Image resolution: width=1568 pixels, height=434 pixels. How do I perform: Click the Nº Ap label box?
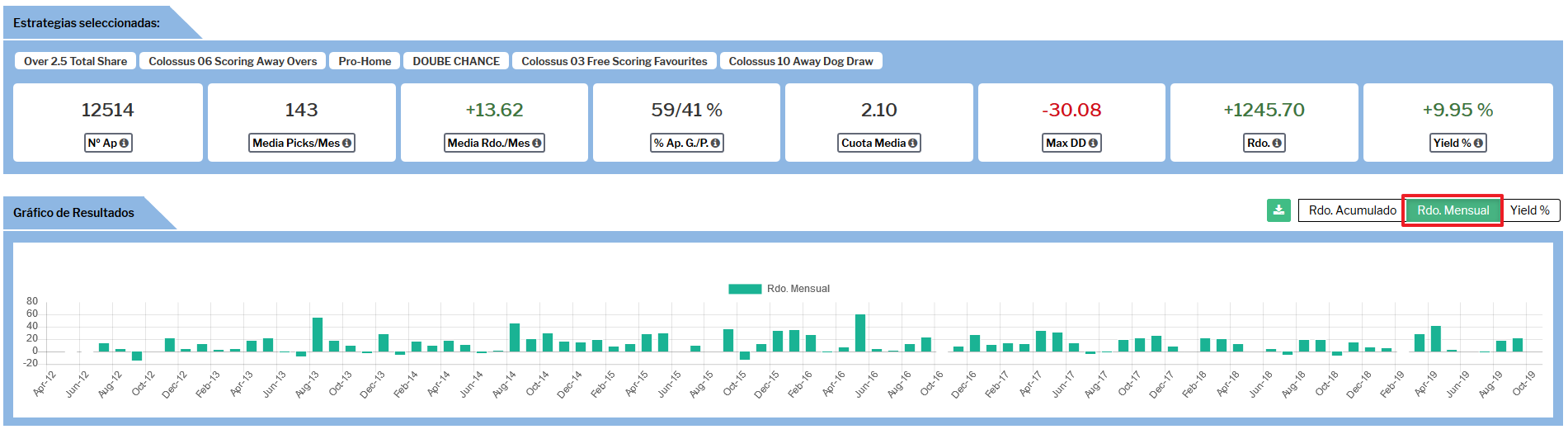click(x=108, y=144)
